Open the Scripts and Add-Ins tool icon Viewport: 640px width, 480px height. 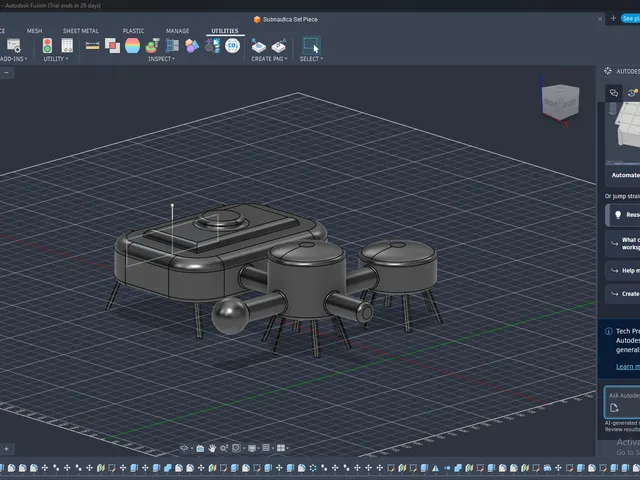click(13, 46)
